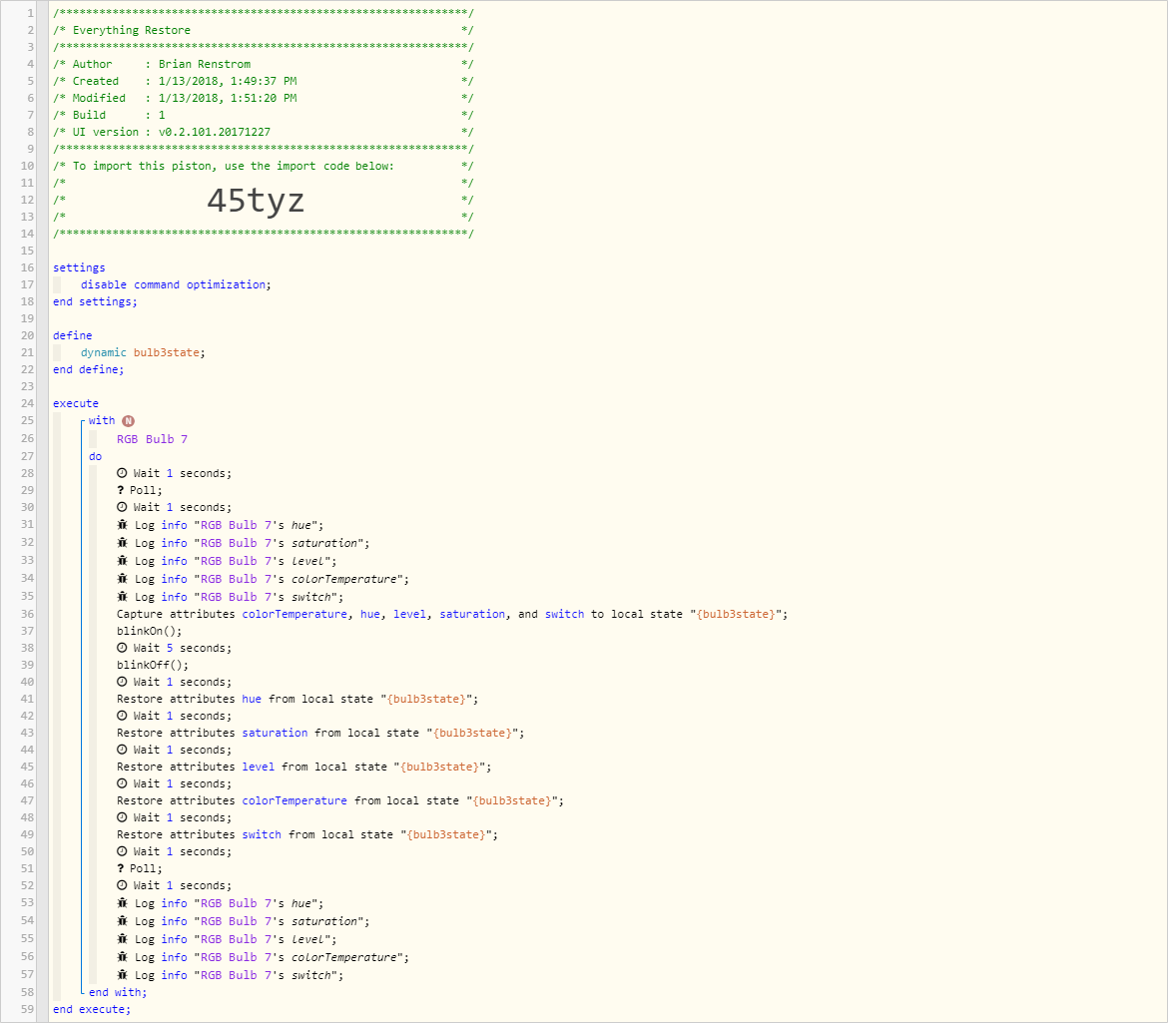This screenshot has height=1031, width=1176.
Task: Click the clock icon on line 52 Wait
Action: (x=122, y=885)
